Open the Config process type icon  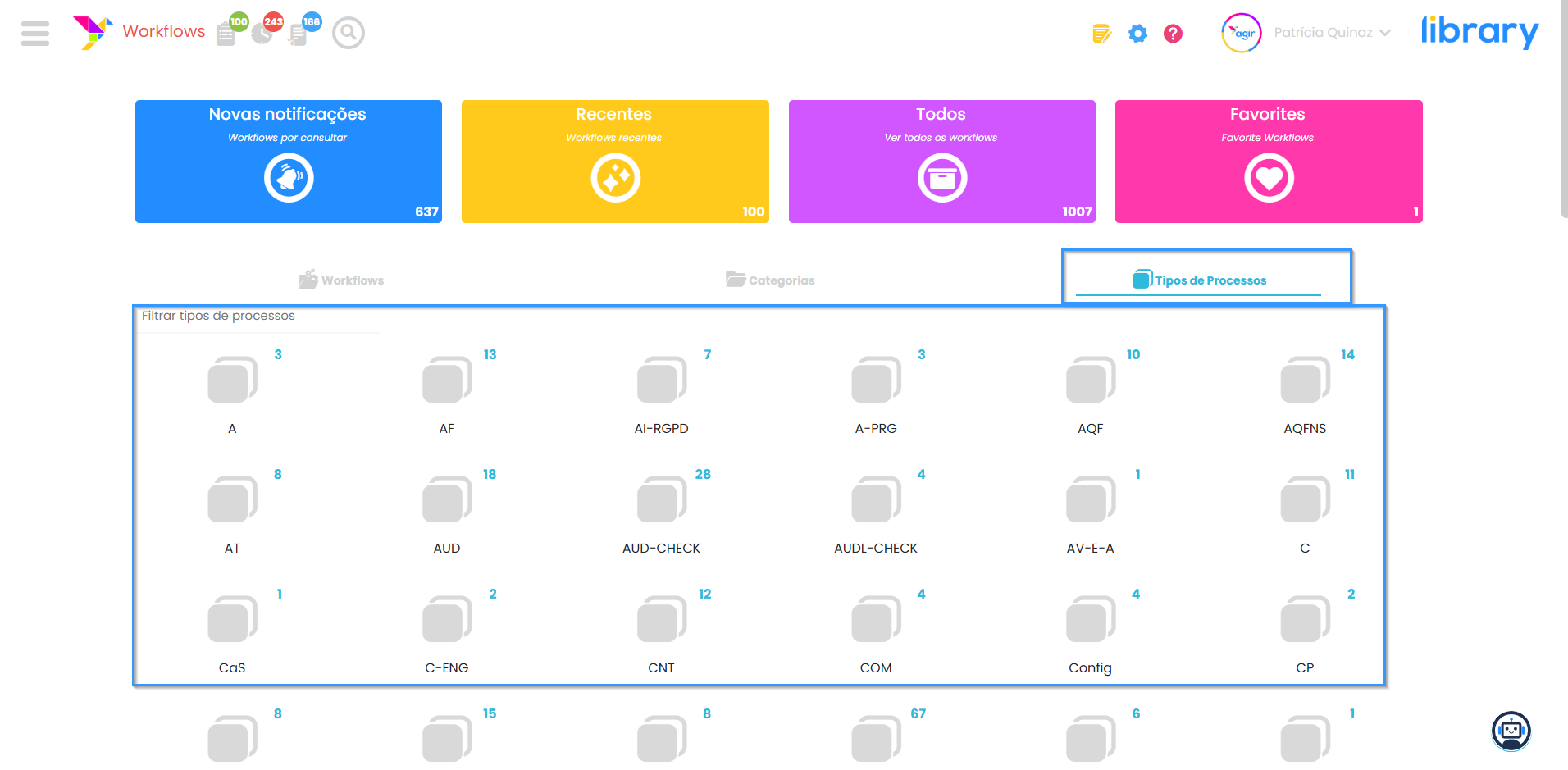point(1091,619)
